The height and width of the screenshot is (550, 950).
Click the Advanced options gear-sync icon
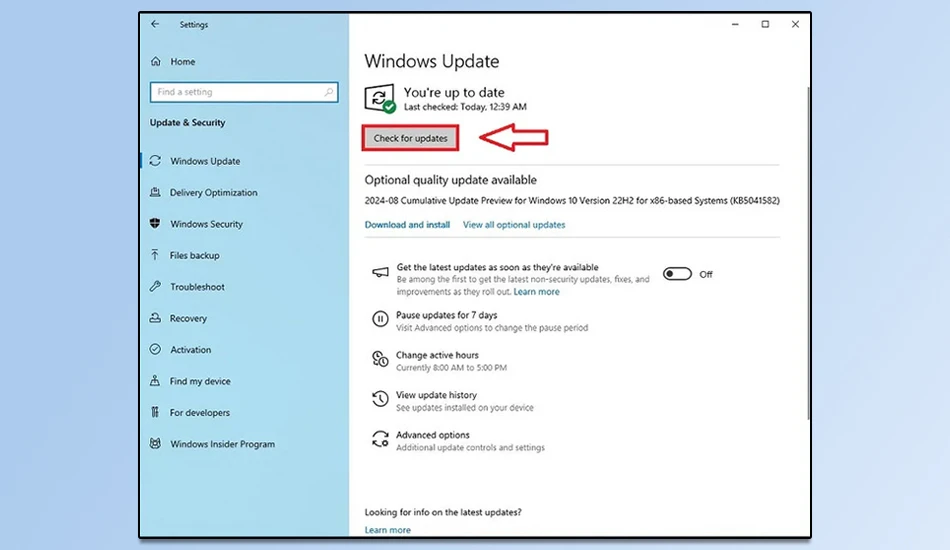click(380, 439)
